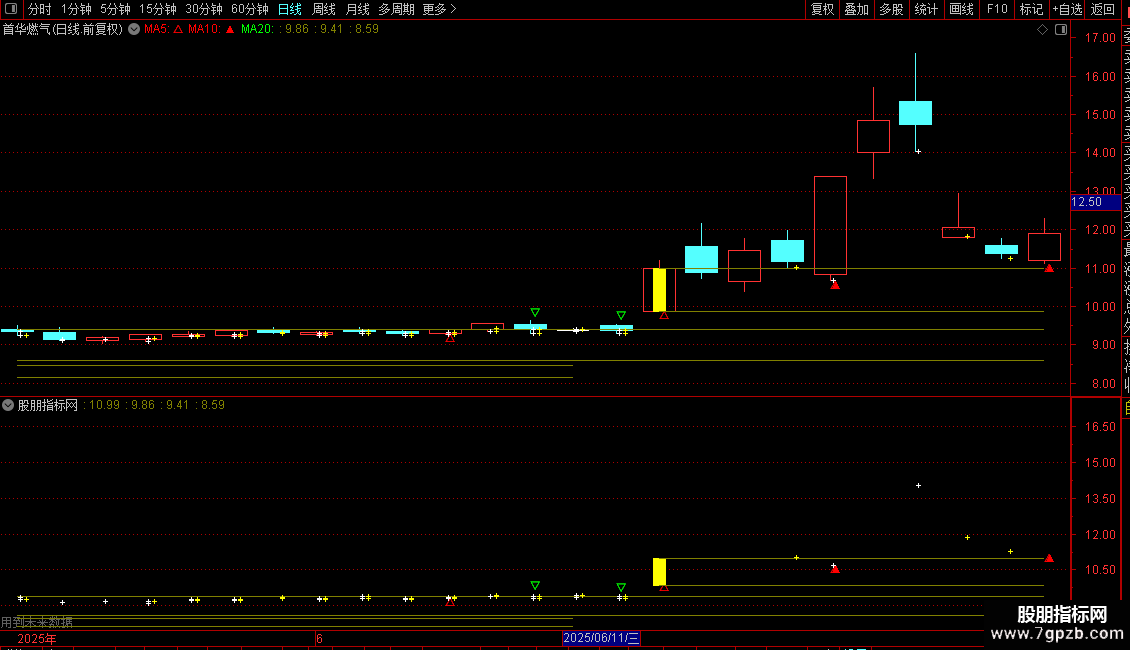Select the 5分钟 period

tap(115, 9)
